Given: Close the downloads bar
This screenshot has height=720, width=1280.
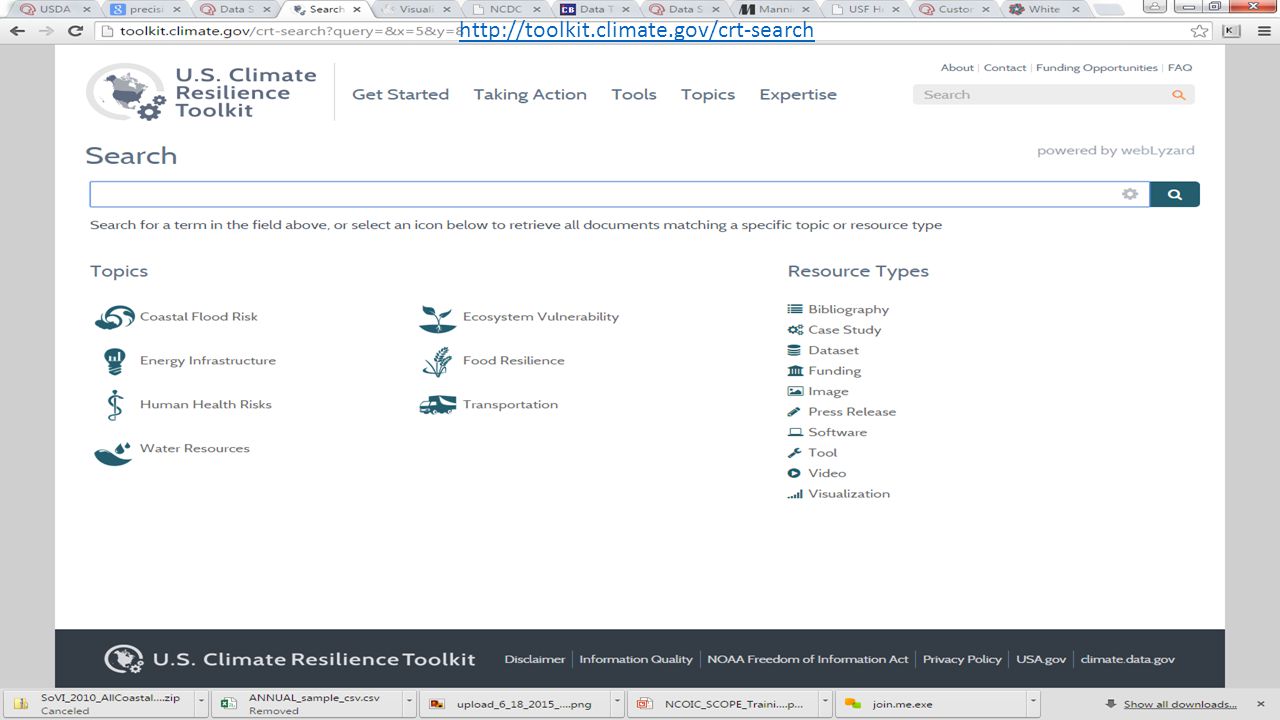Looking at the screenshot, I should (x=1262, y=704).
